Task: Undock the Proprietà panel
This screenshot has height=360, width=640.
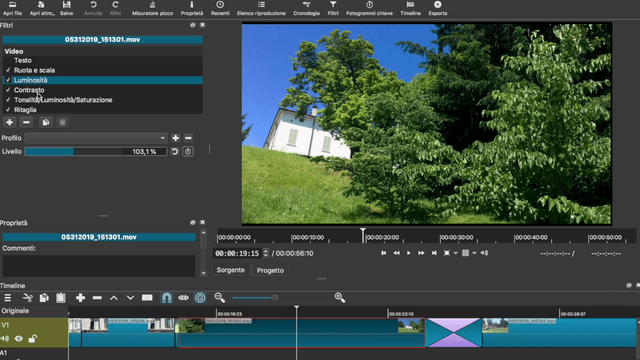Action: [x=193, y=222]
